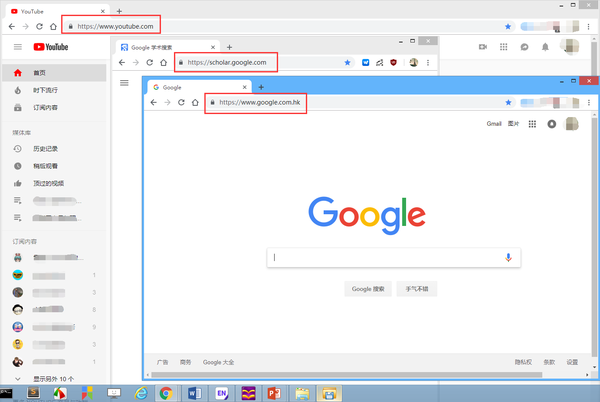
Task: Focus scholar.google.com address bar
Action: [x=264, y=62]
